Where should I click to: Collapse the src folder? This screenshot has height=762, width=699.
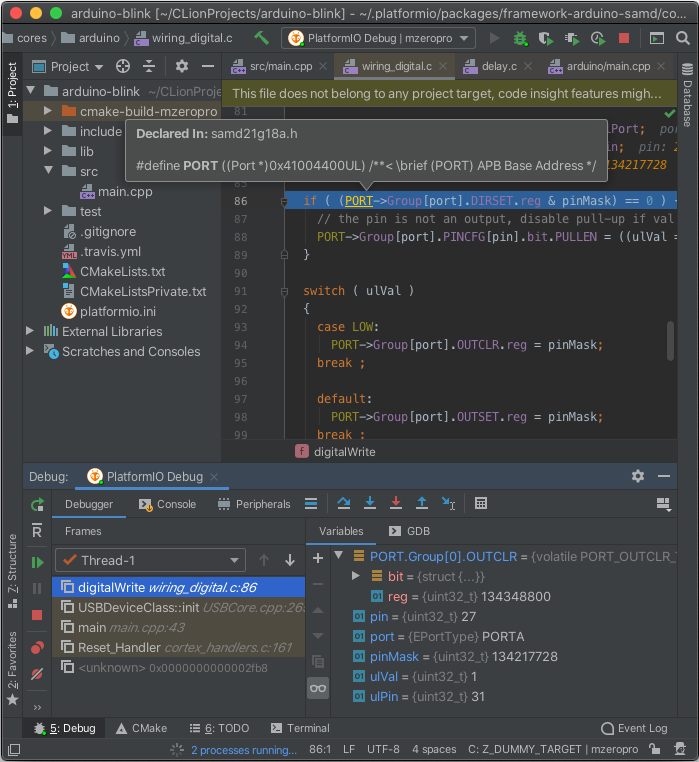click(x=49, y=171)
